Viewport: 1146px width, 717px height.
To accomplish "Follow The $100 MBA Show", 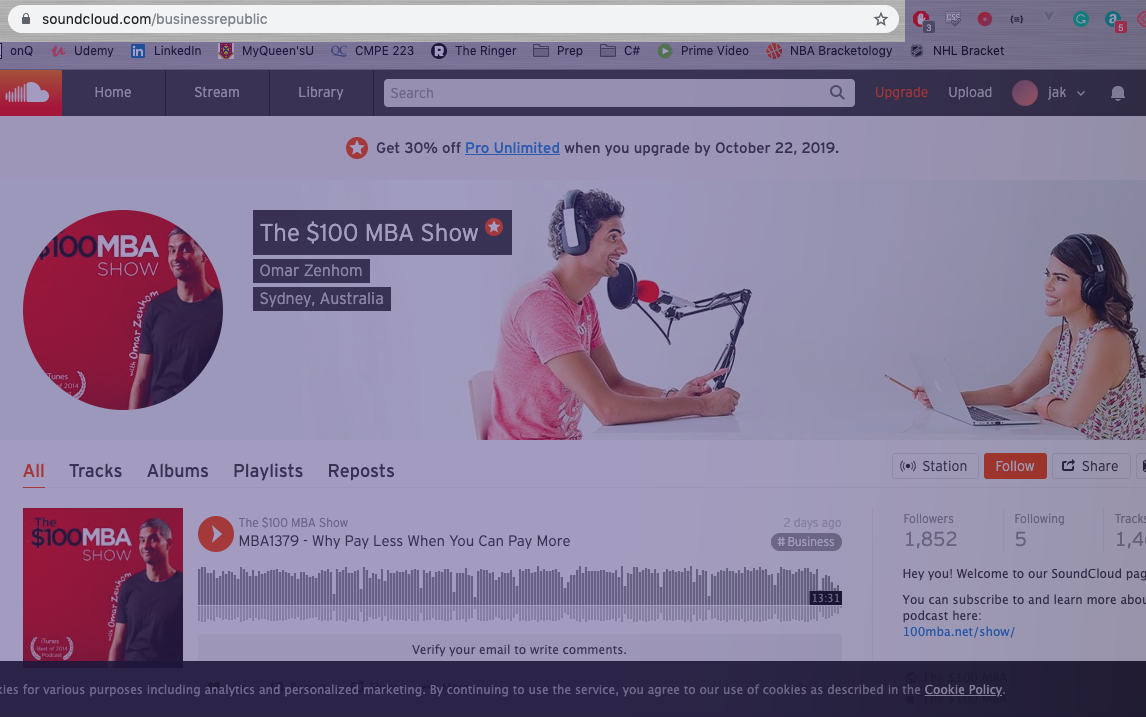I will click(1015, 466).
